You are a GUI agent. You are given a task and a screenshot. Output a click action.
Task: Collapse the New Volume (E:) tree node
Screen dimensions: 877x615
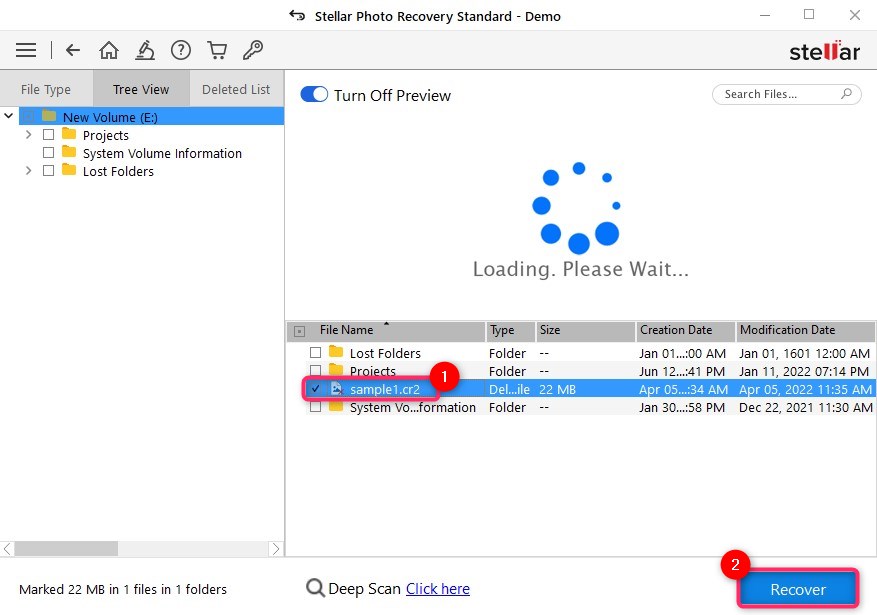click(x=8, y=116)
